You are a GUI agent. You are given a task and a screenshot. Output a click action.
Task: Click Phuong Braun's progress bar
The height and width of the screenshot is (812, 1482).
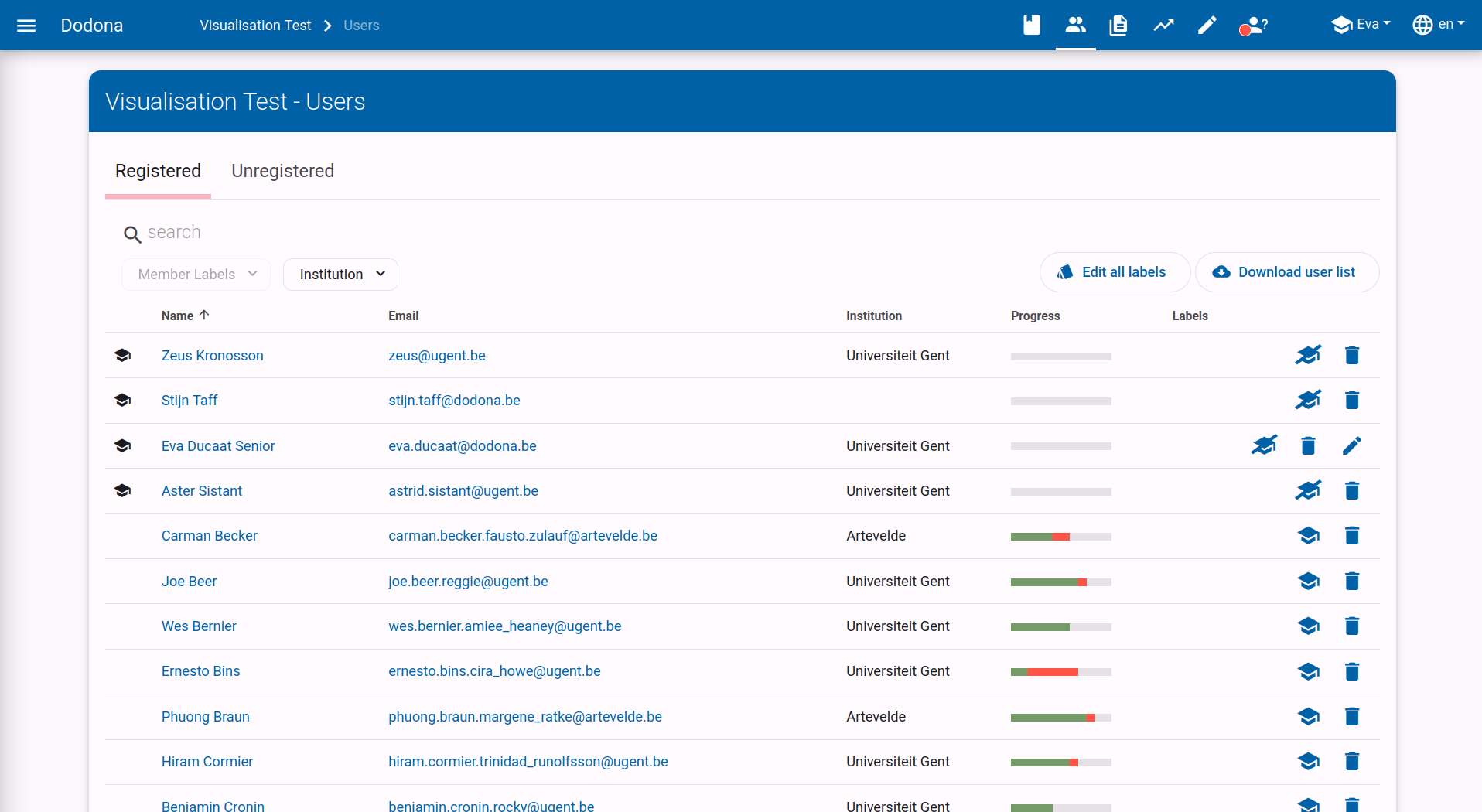pyautogui.click(x=1060, y=718)
